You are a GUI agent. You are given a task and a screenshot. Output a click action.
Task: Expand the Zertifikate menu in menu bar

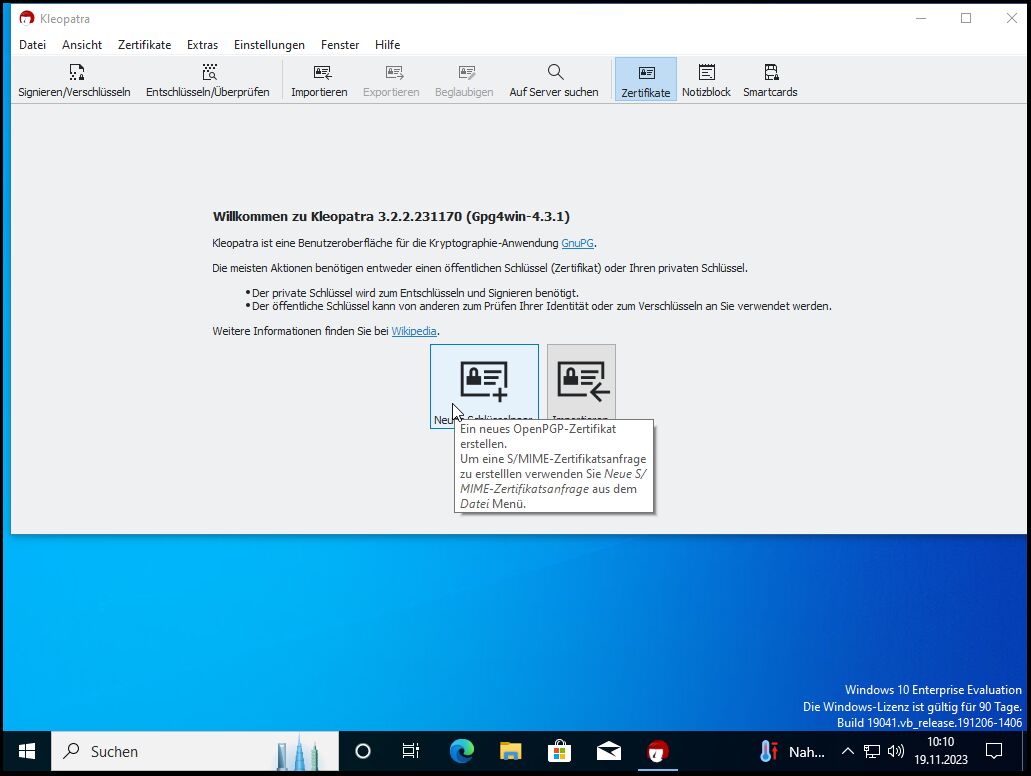(144, 45)
